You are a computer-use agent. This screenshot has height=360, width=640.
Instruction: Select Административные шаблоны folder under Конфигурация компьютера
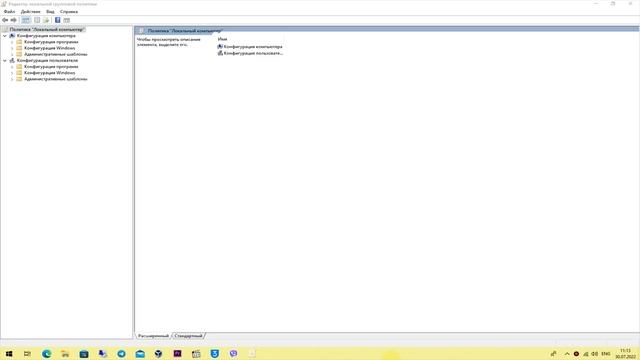click(56, 54)
